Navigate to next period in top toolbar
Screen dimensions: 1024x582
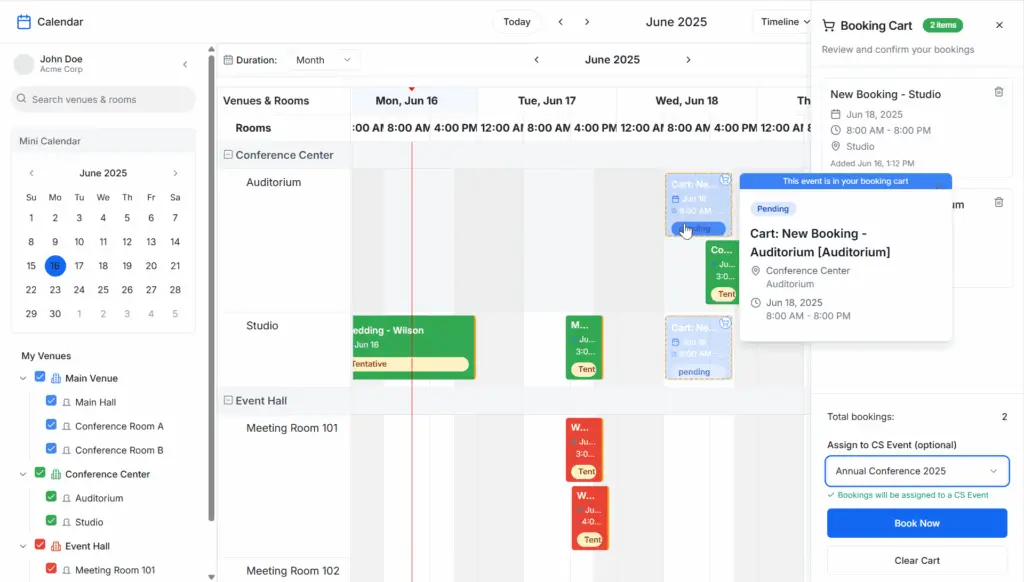point(587,22)
